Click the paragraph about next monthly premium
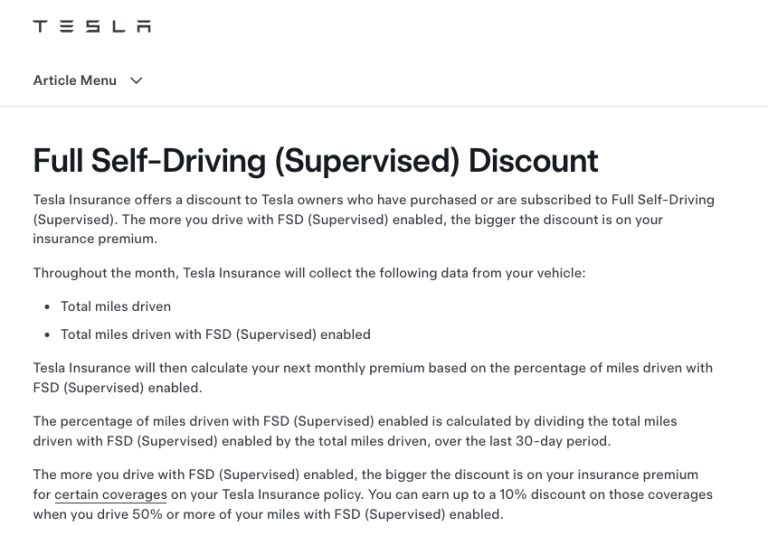768x536 pixels. pyautogui.click(x=372, y=378)
